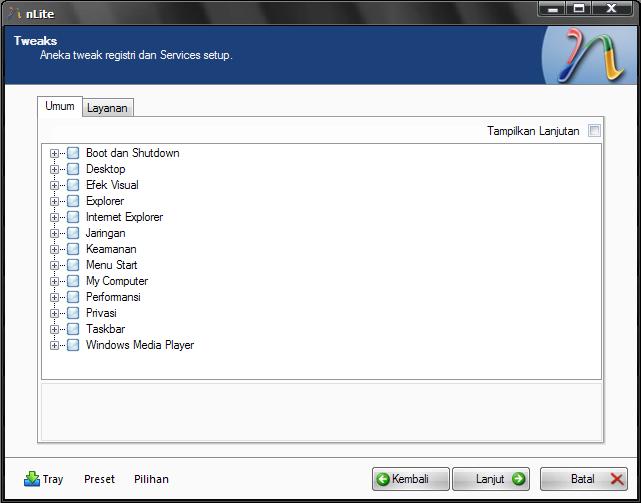Enable Tampilkan Lanjutan checkbox

[594, 131]
